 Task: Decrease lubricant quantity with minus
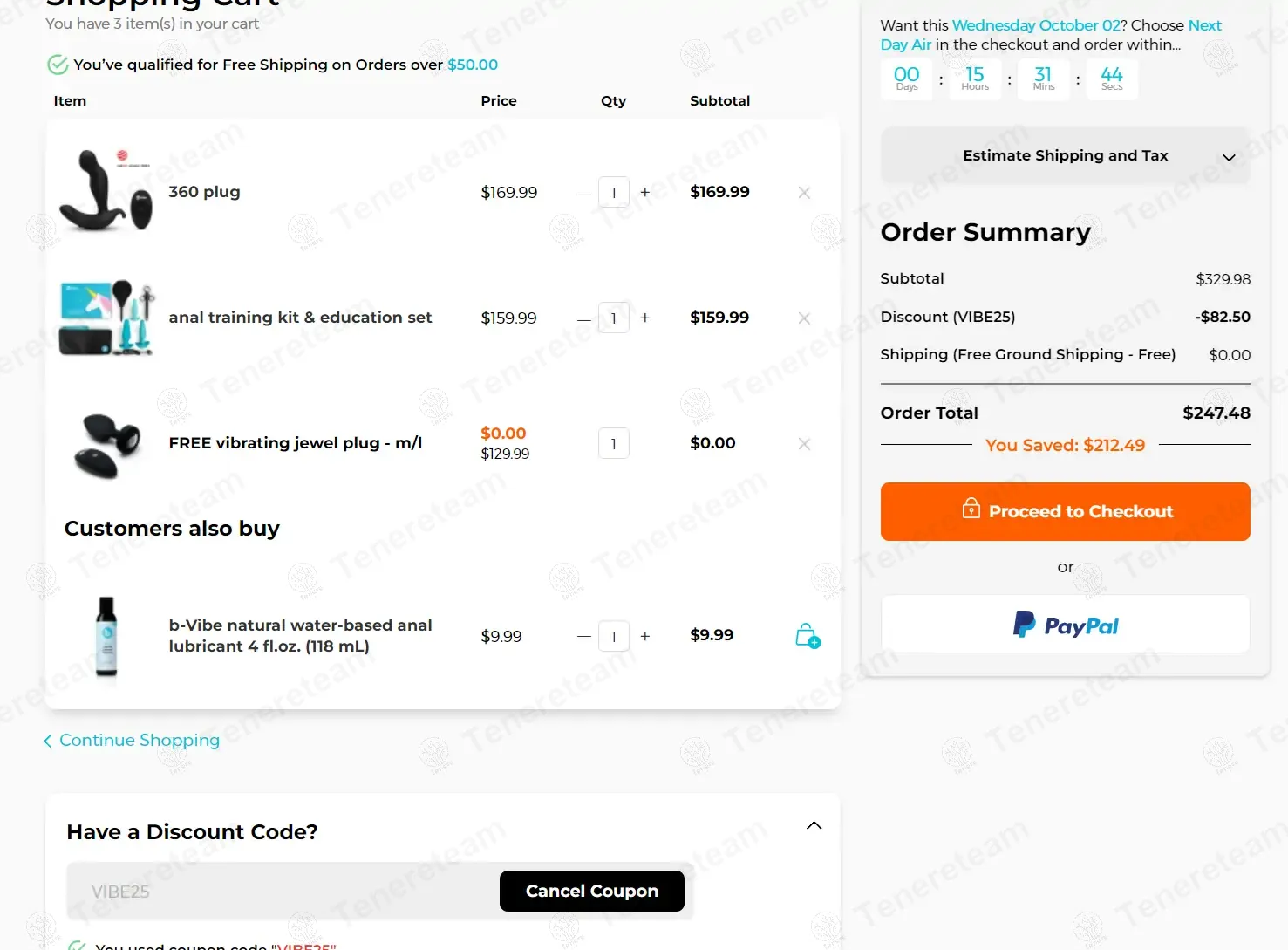pyautogui.click(x=584, y=637)
